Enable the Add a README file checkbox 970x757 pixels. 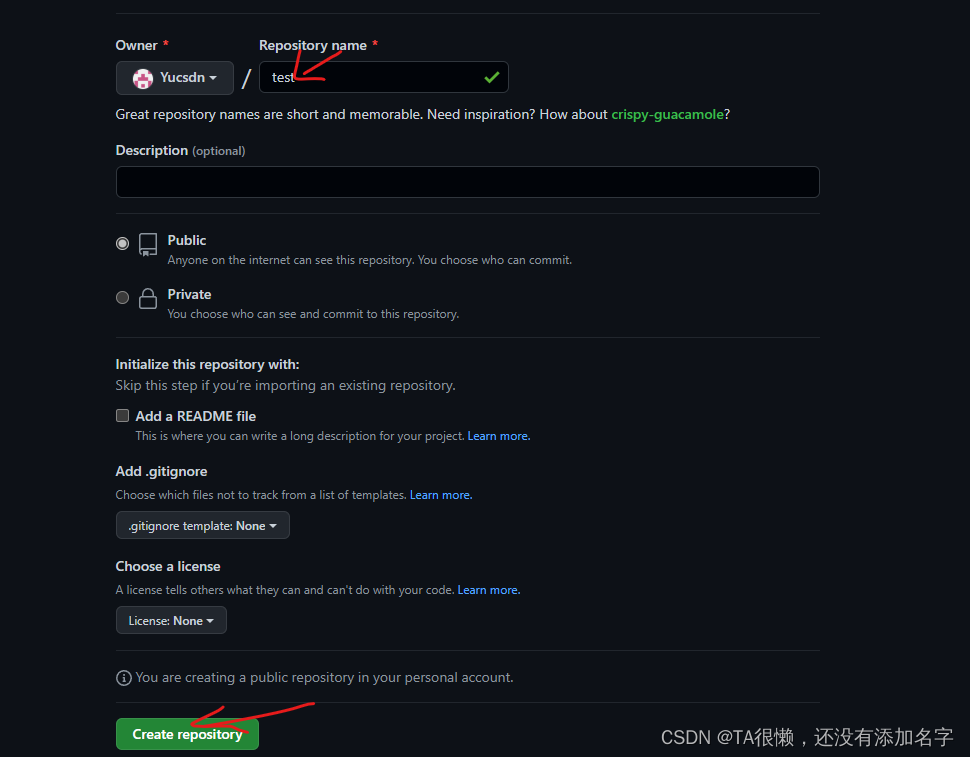tap(122, 416)
